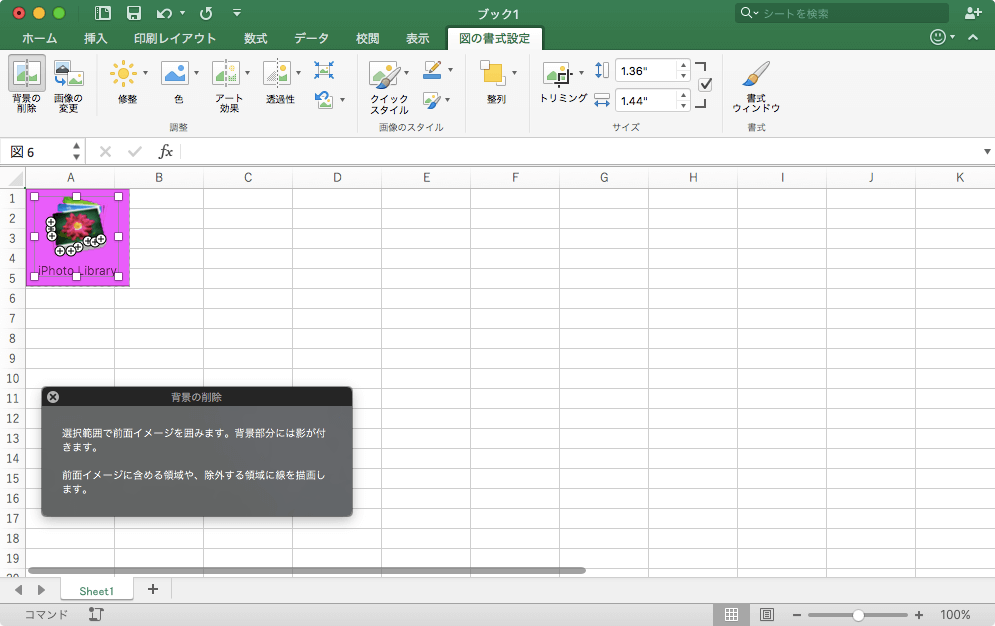The width and height of the screenshot is (995, 626).
Task: Open the Color (色) picture icon
Action: (x=174, y=74)
